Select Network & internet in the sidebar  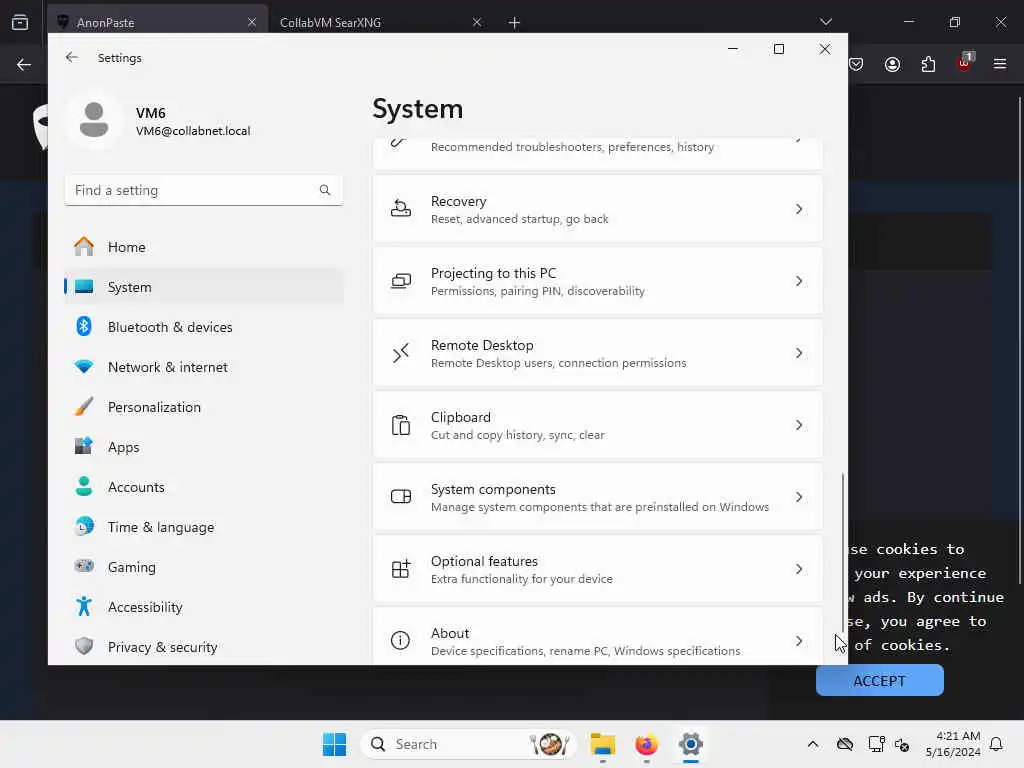(204, 366)
